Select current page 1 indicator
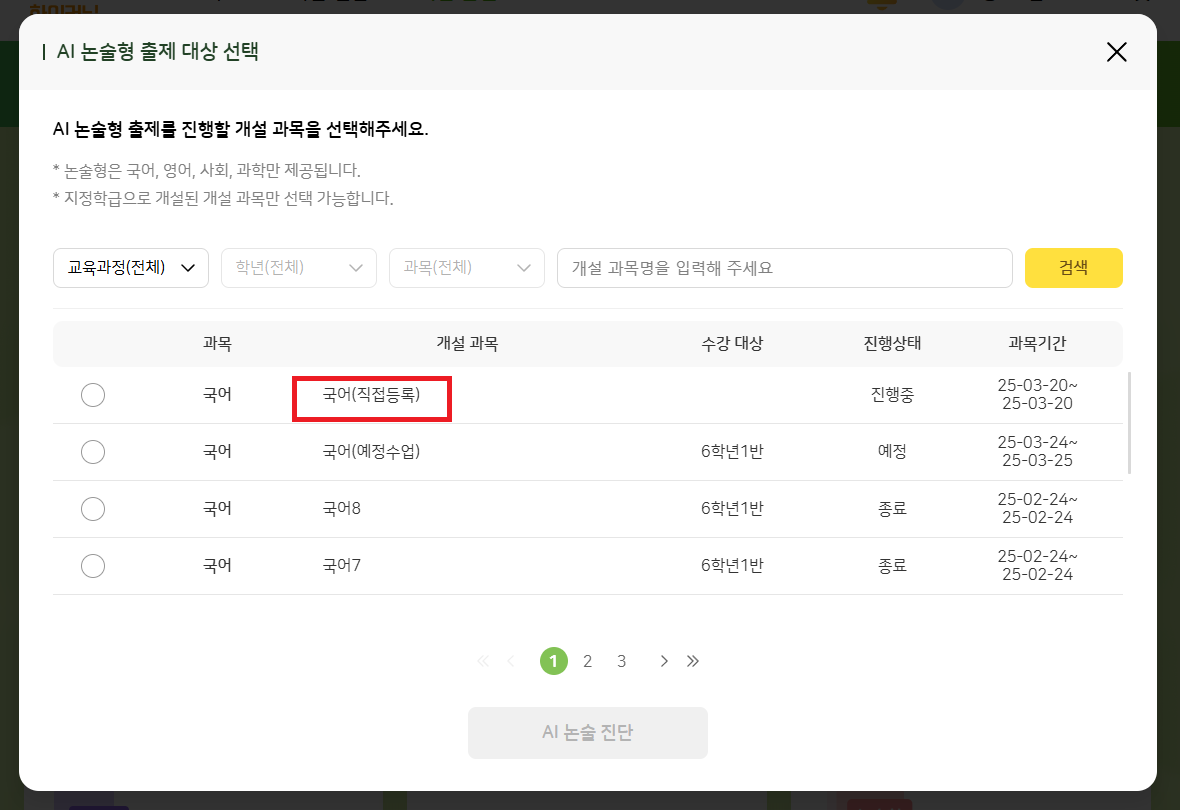Viewport: 1180px width, 810px height. click(x=554, y=661)
